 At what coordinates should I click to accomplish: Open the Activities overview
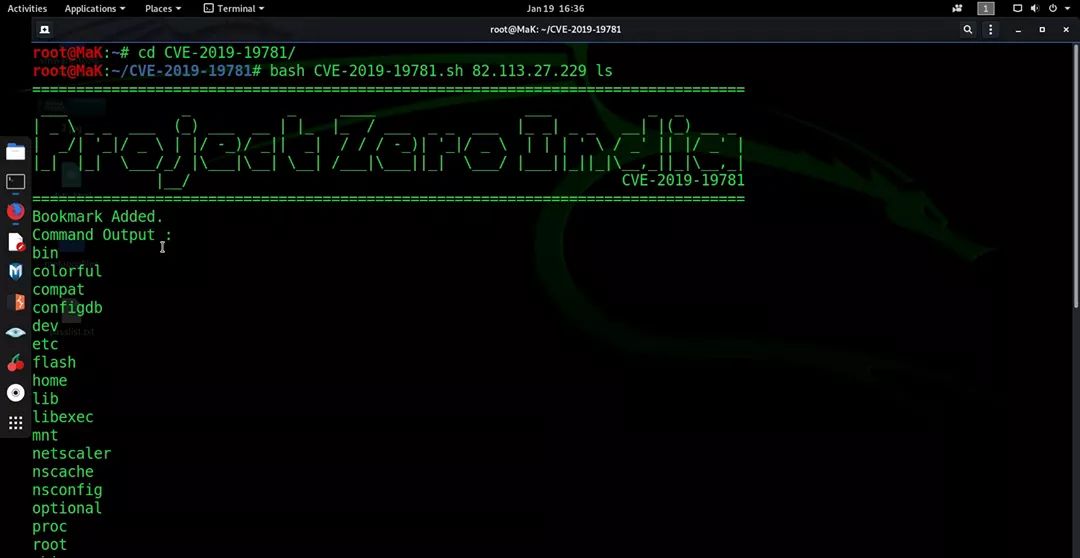(x=27, y=8)
